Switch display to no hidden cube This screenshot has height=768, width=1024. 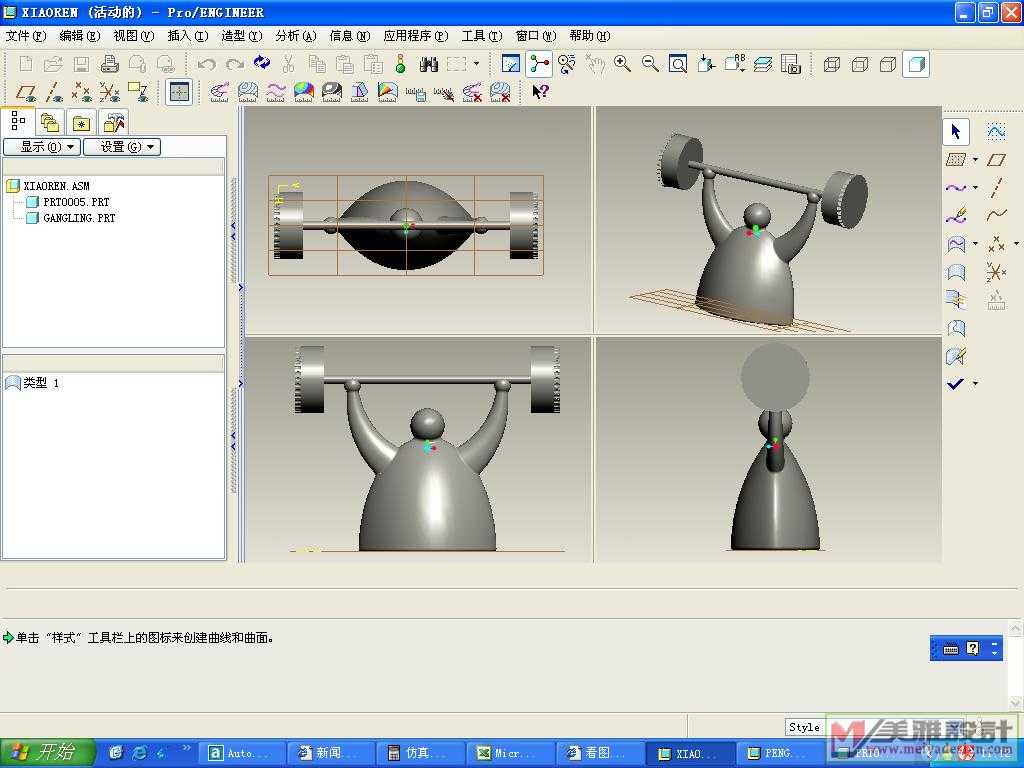point(888,64)
